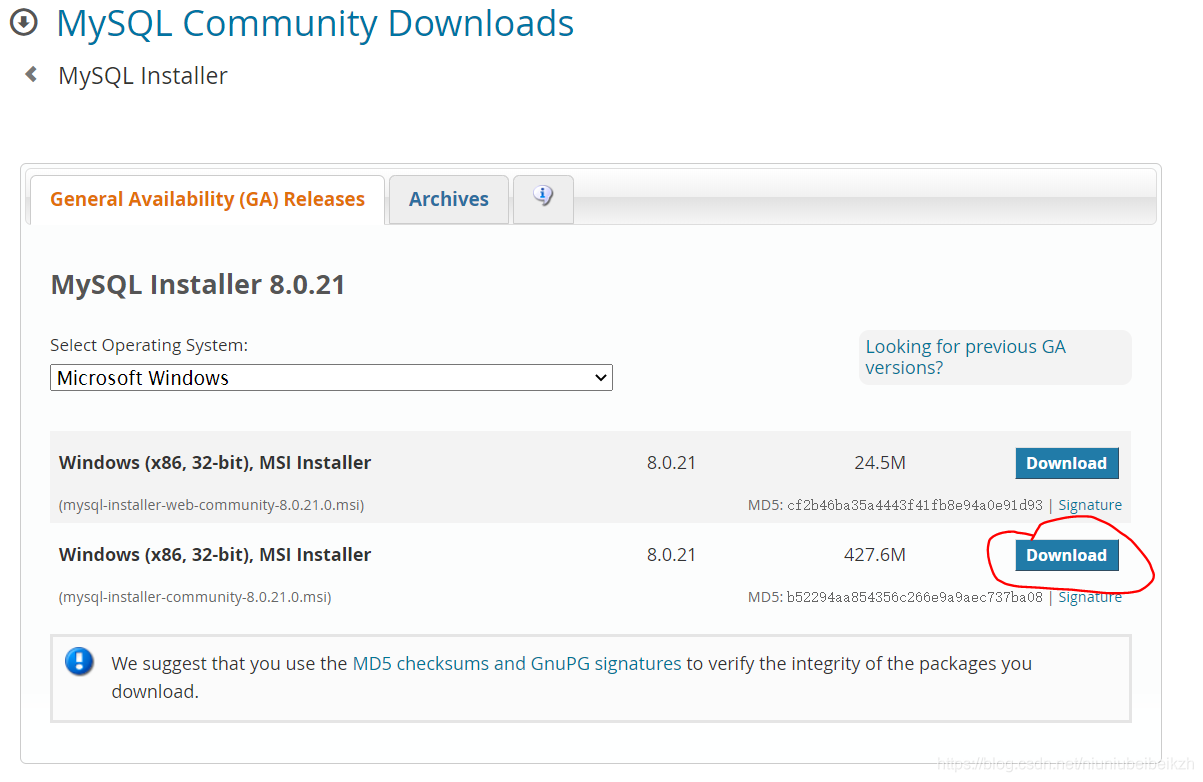This screenshot has height=782, width=1203.
Task: Click the 427.6M file size
Action: [x=875, y=555]
